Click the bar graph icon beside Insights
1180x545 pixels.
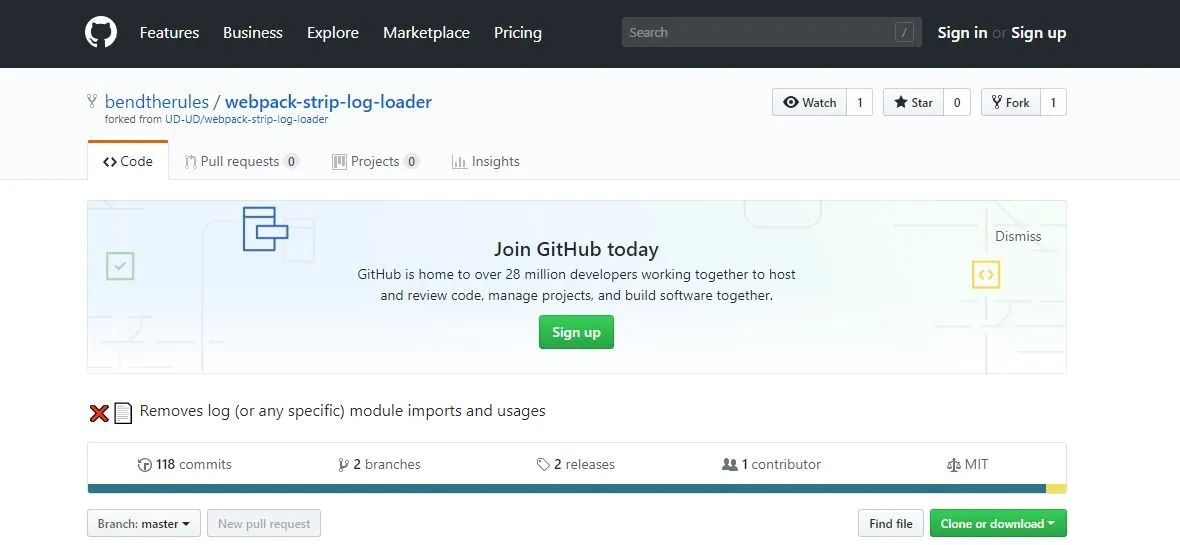[459, 161]
